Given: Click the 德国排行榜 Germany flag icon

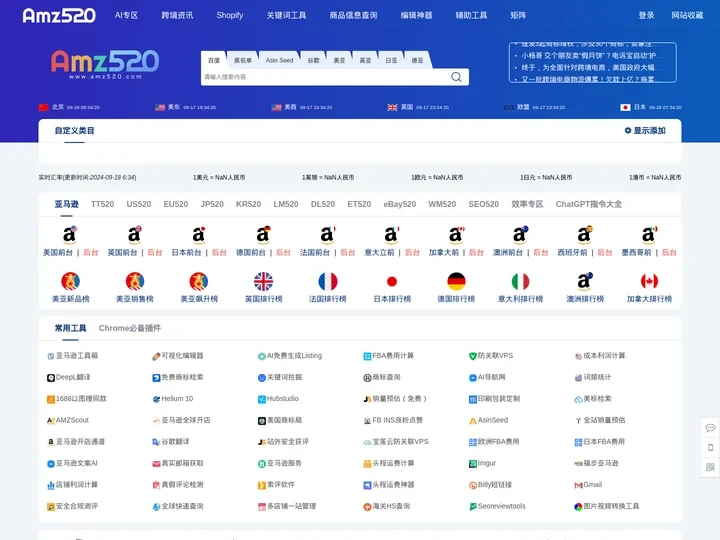Looking at the screenshot, I should point(456,281).
